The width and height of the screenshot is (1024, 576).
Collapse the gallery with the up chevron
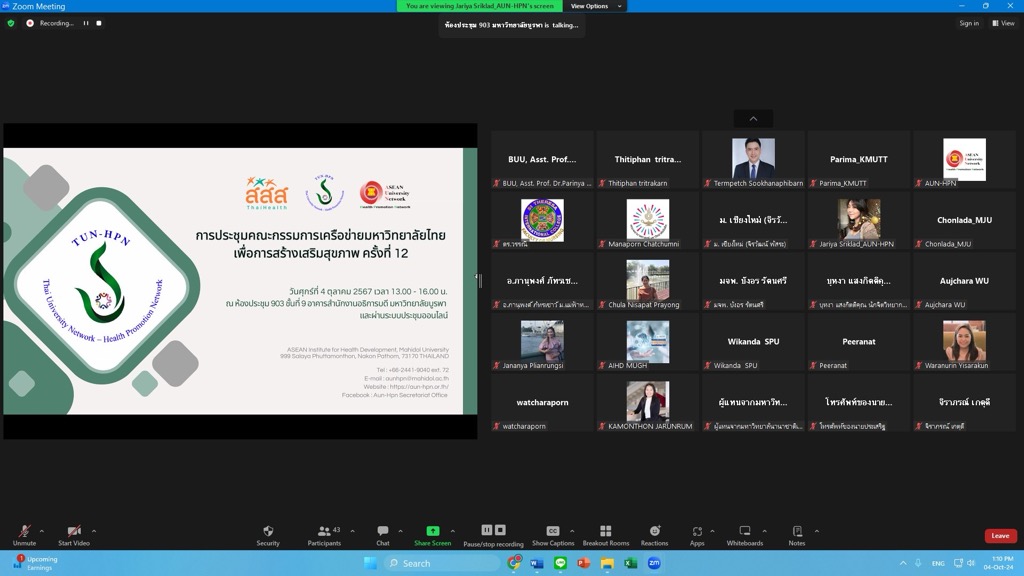(x=753, y=118)
